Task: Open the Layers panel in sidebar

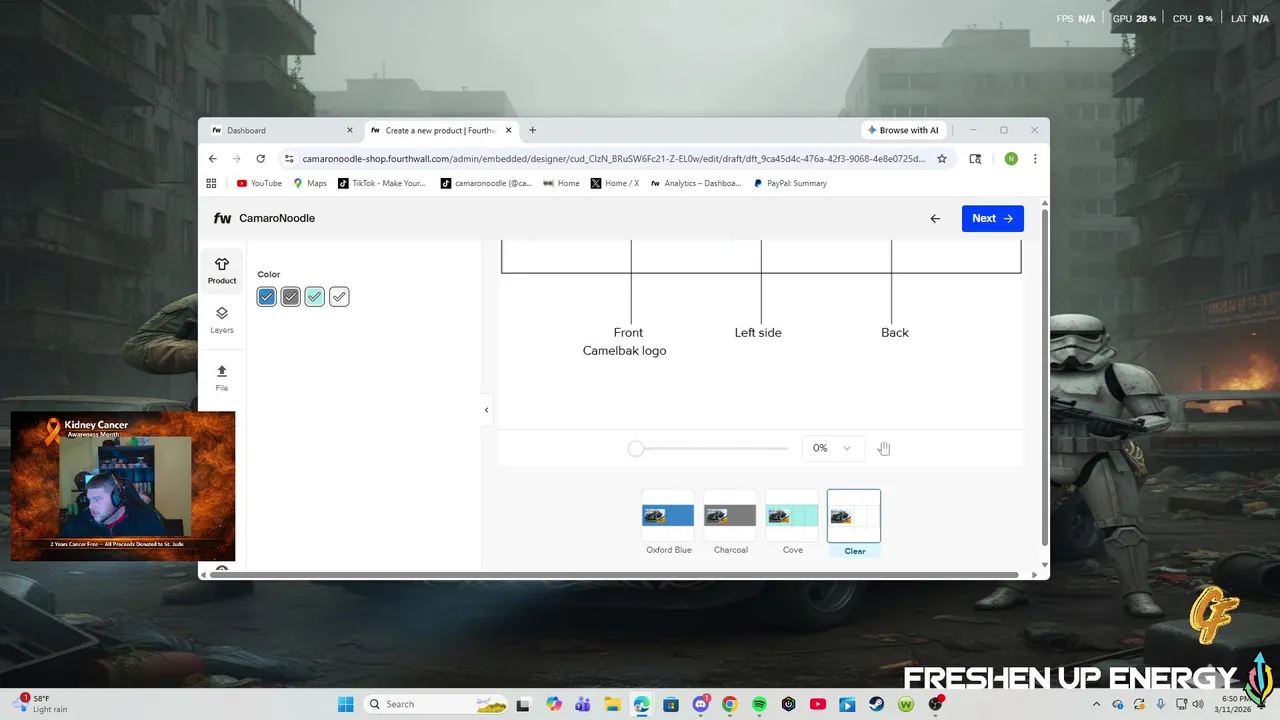Action: pos(222,320)
